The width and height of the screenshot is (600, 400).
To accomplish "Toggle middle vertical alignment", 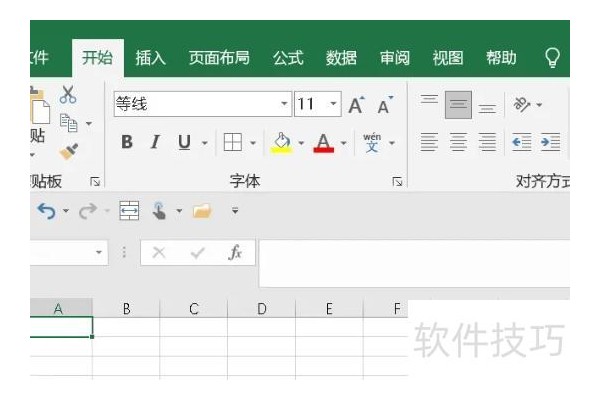I will 458,104.
